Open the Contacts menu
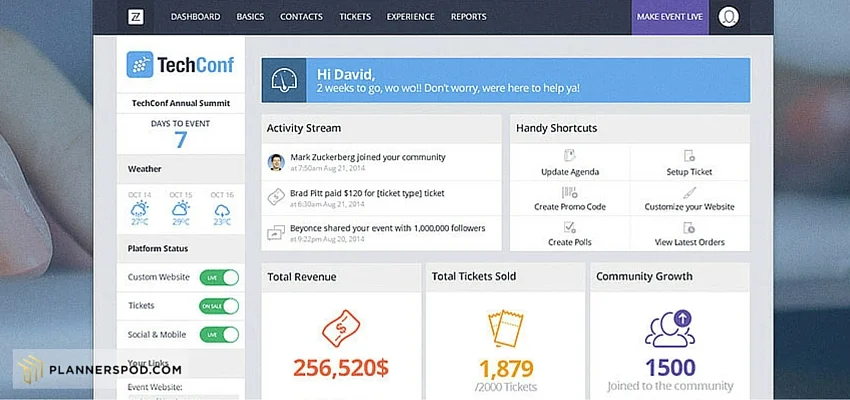This screenshot has width=850, height=400. pyautogui.click(x=301, y=17)
